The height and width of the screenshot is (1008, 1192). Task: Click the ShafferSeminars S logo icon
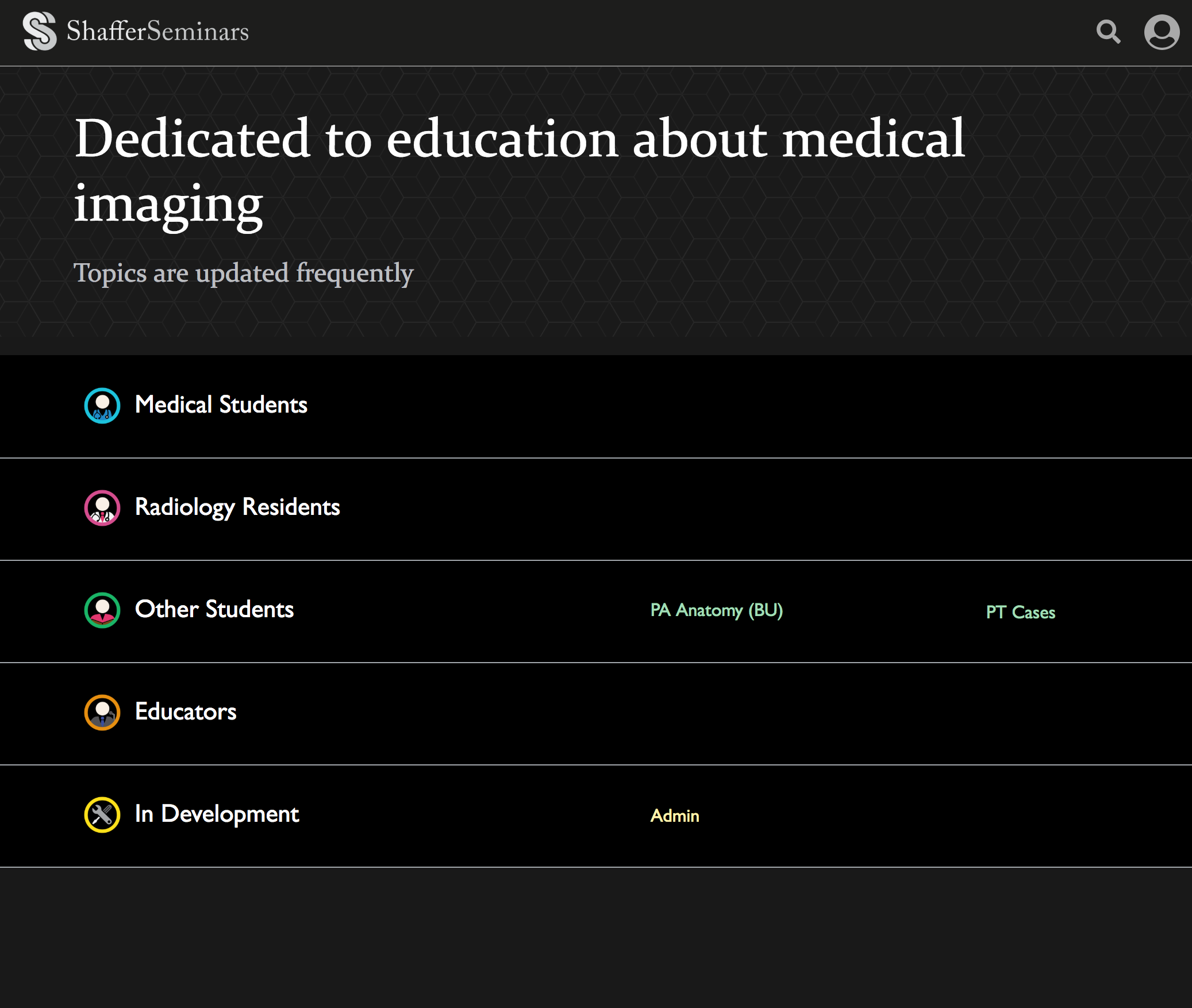tap(40, 32)
